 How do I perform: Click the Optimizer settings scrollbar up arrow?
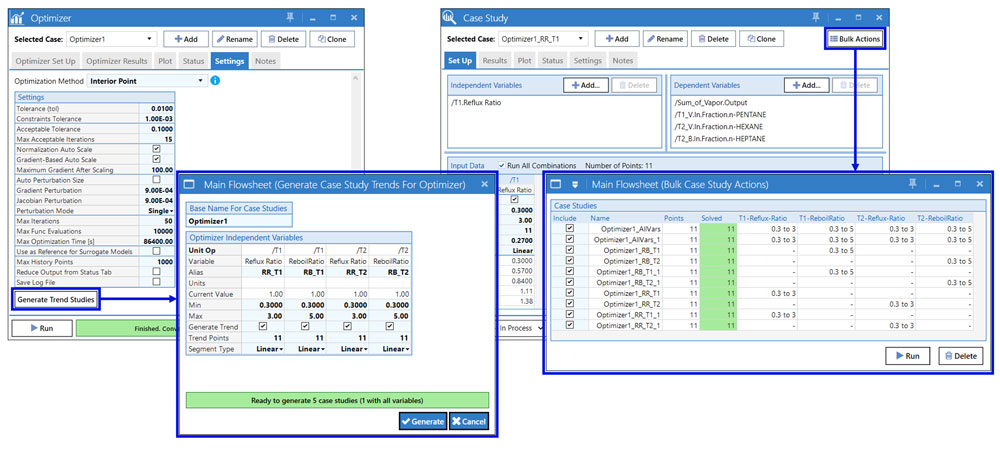[357, 78]
